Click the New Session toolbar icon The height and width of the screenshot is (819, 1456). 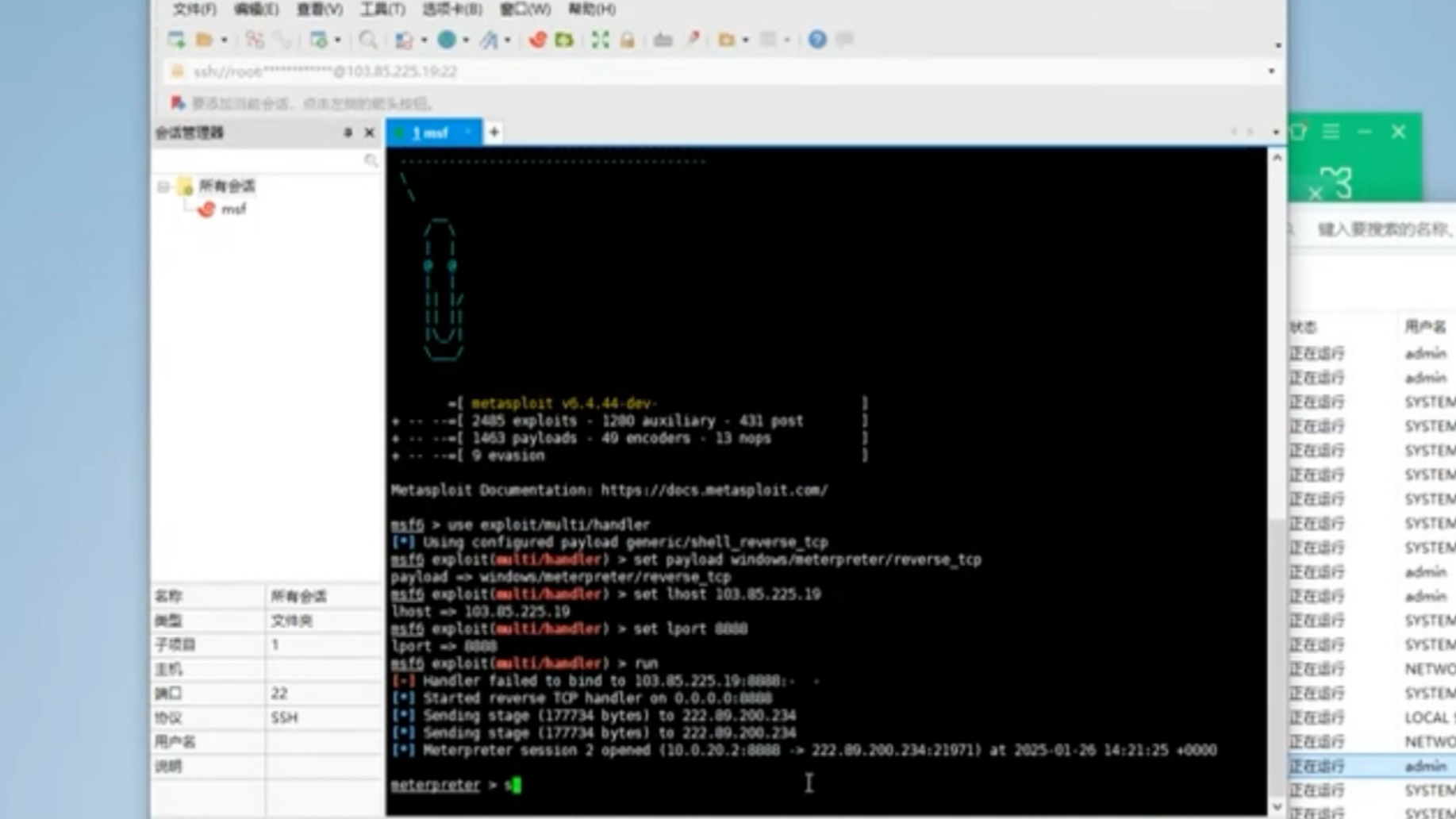click(x=176, y=39)
